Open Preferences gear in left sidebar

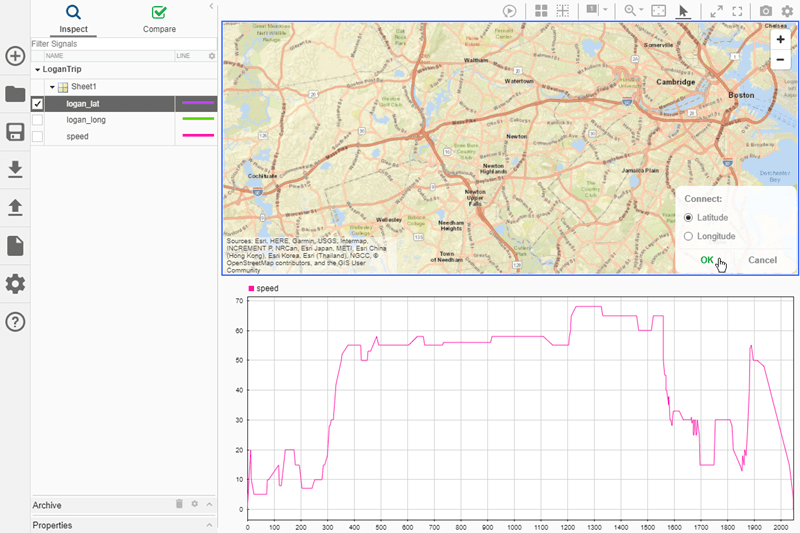(15, 284)
